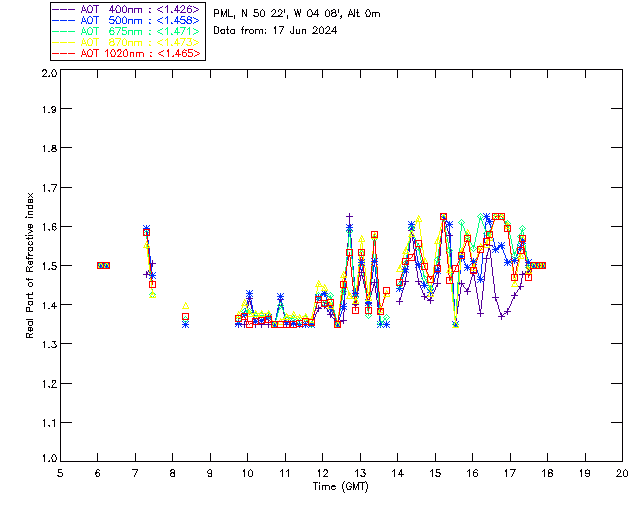Image resolution: width=640 pixels, height=512 pixels.
Task: Click the 1.0 tick label on y-axis
Action: click(x=48, y=459)
